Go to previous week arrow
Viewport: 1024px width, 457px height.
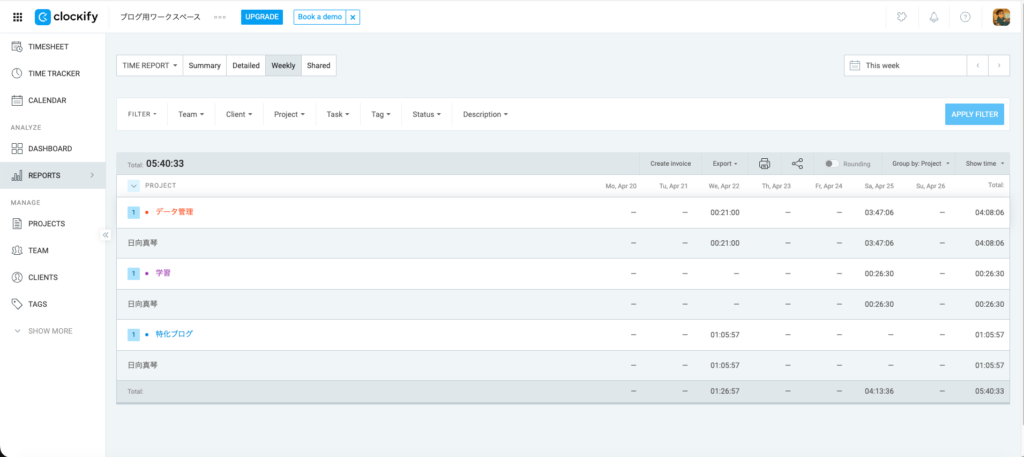[x=977, y=65]
